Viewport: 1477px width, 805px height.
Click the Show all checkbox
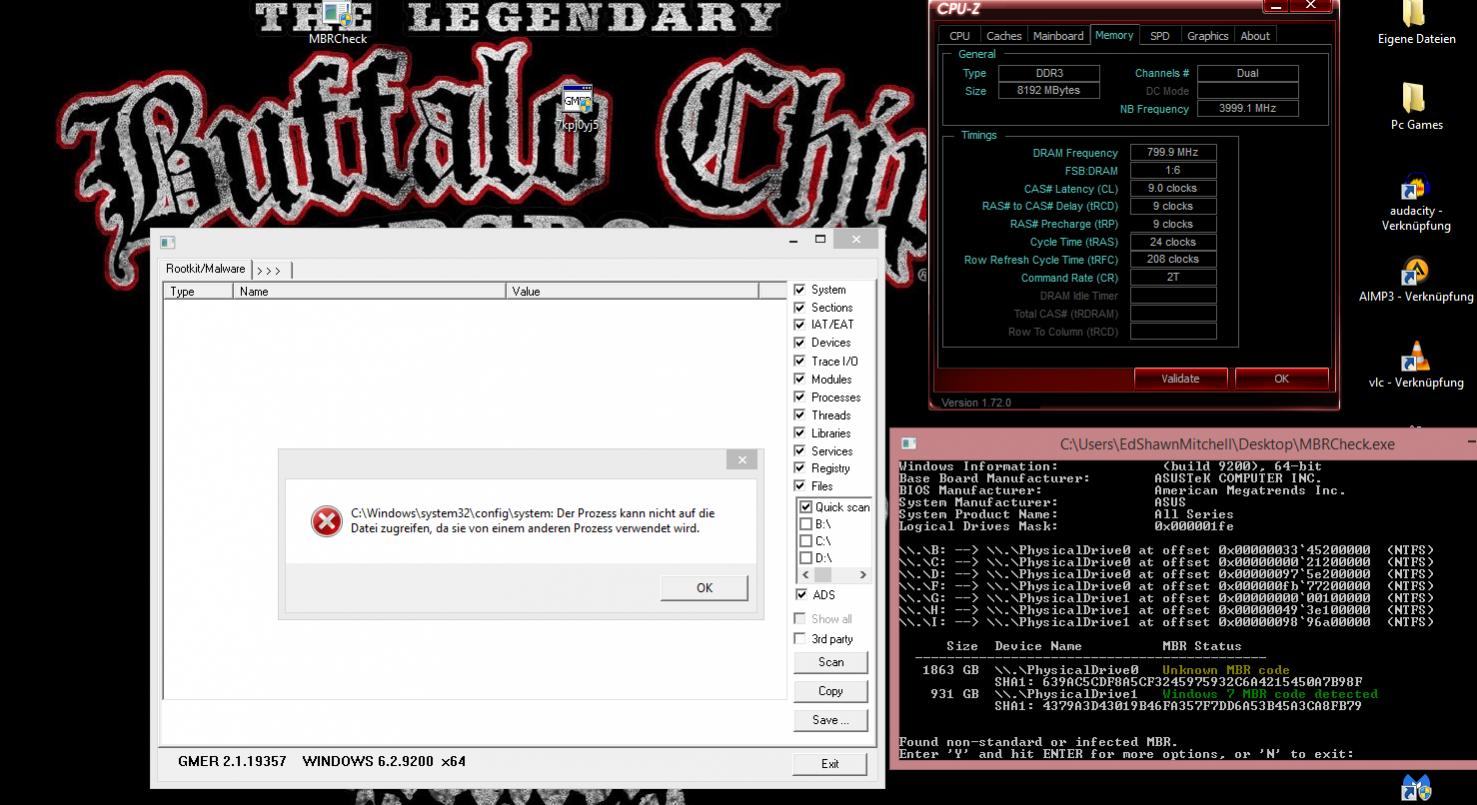[x=800, y=618]
